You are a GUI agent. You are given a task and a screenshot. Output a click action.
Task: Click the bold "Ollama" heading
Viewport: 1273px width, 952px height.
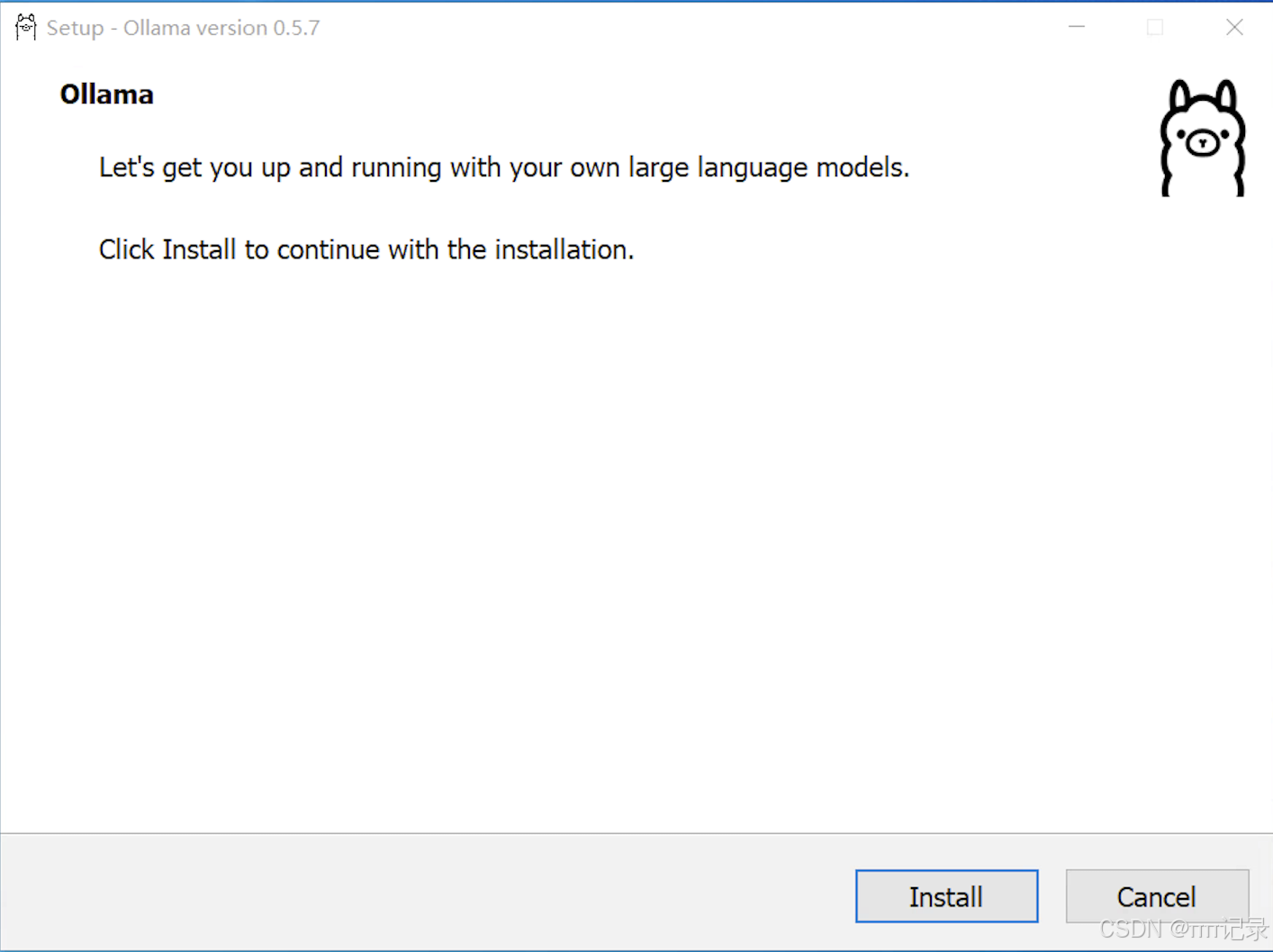coord(106,94)
